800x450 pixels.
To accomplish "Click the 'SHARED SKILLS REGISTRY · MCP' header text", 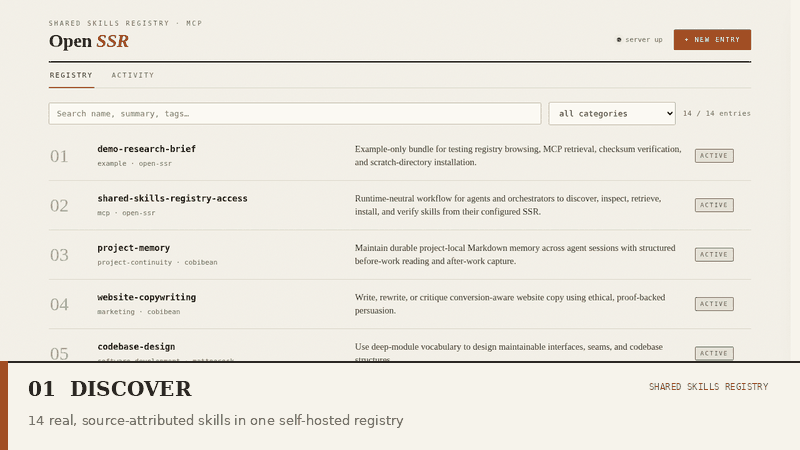I will click(x=126, y=23).
